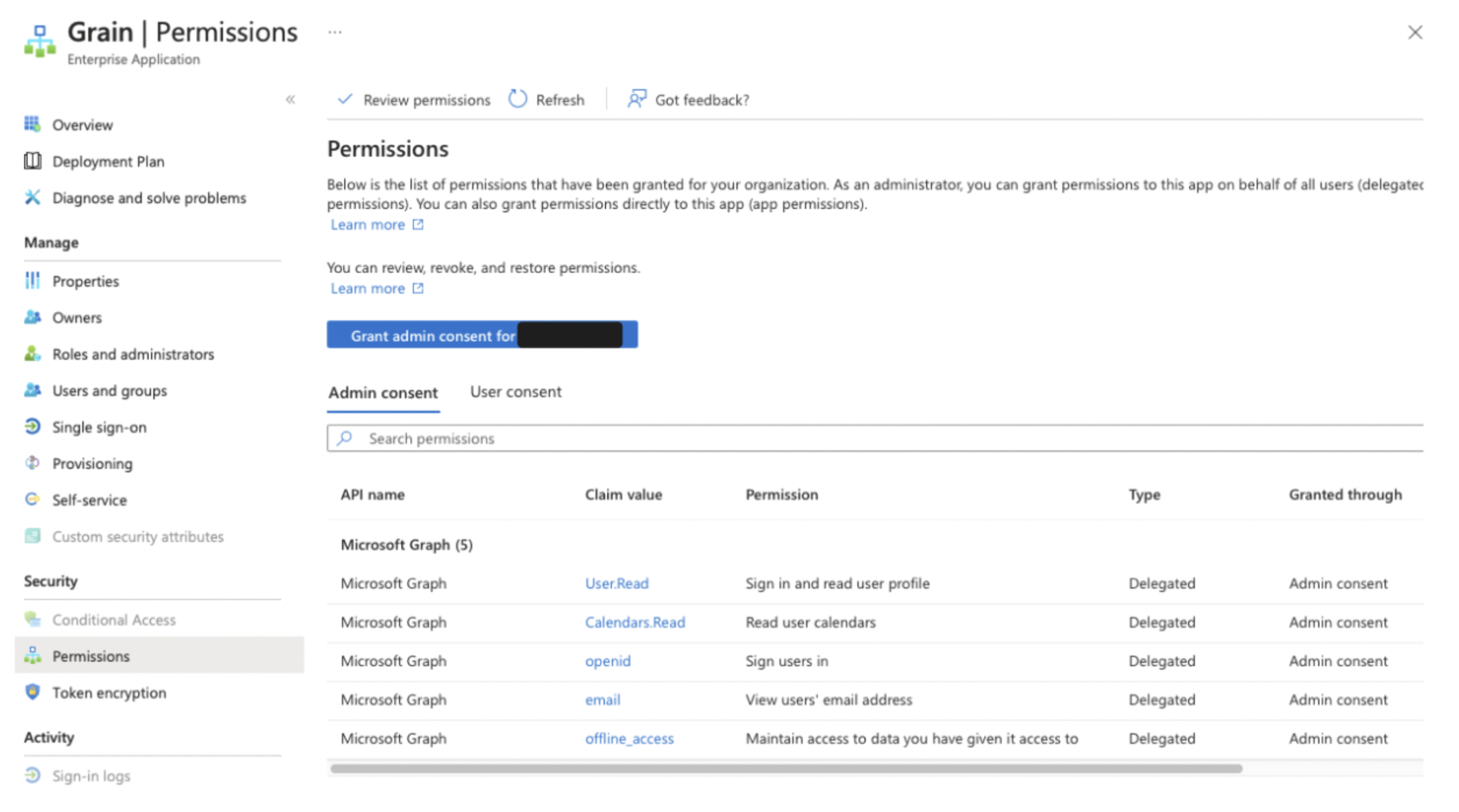Click the Conditional Access icon
Image resolution: width=1459 pixels, height=812 pixels.
(x=33, y=620)
